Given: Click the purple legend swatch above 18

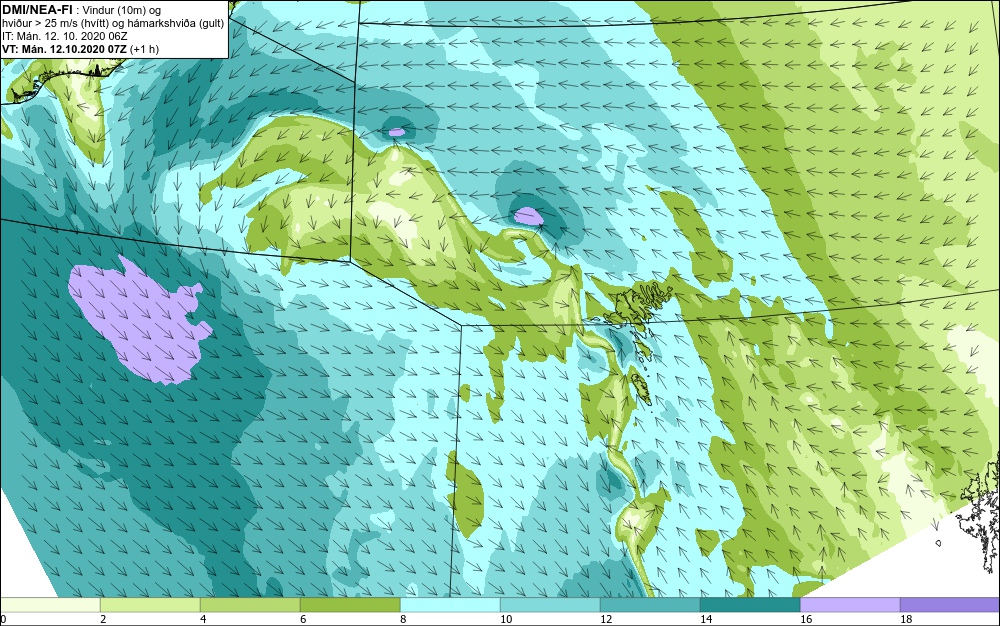Looking at the screenshot, I should click(x=950, y=605).
